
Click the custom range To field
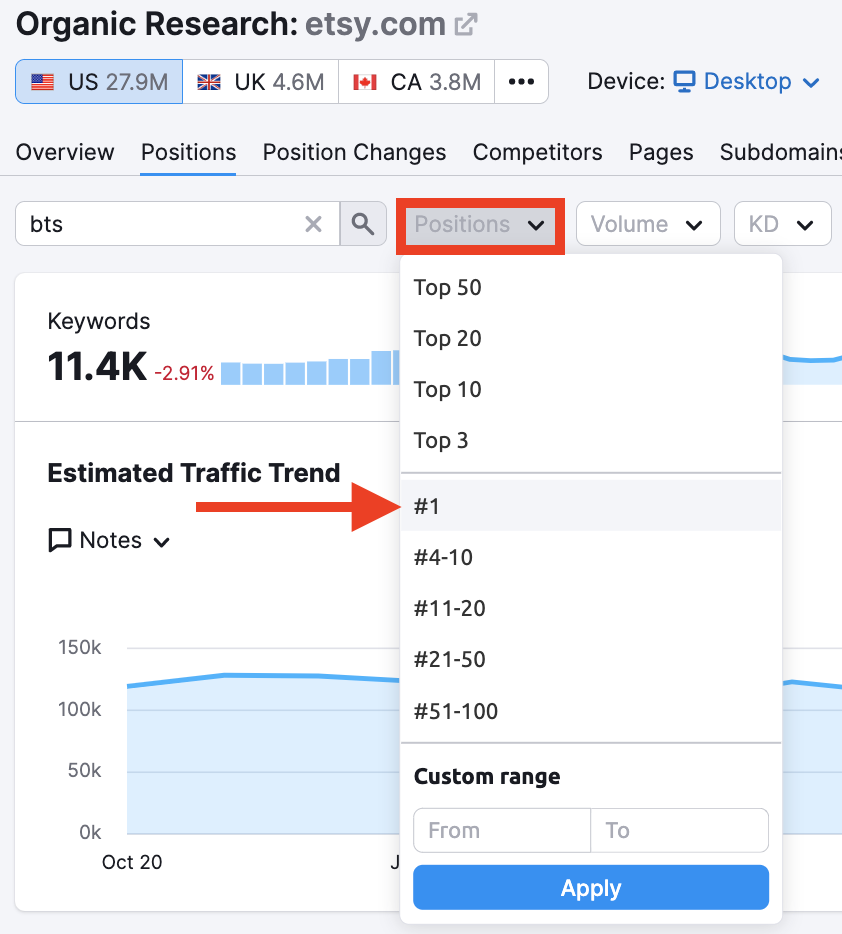[679, 830]
